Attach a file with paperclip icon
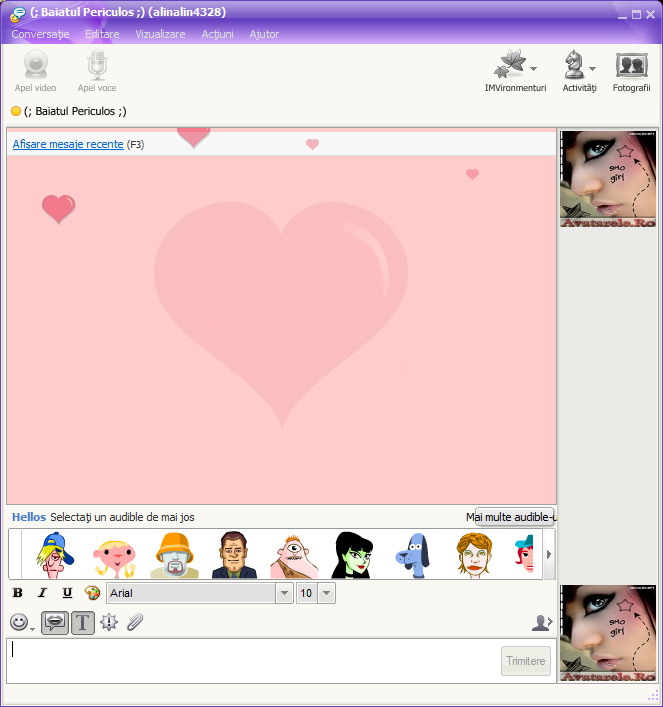 [x=135, y=622]
